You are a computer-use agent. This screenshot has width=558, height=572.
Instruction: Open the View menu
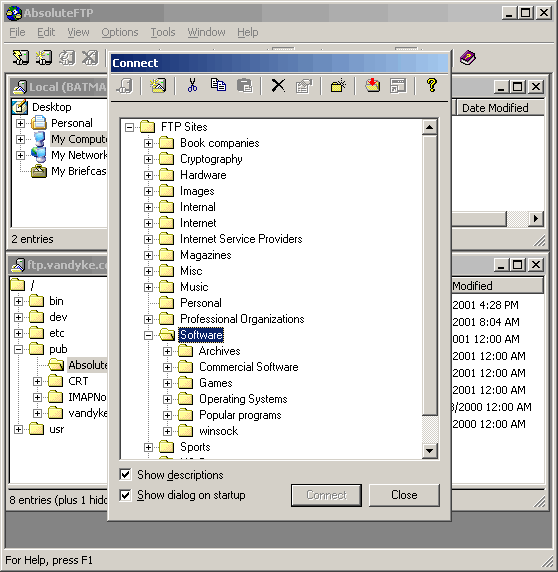coord(78,32)
